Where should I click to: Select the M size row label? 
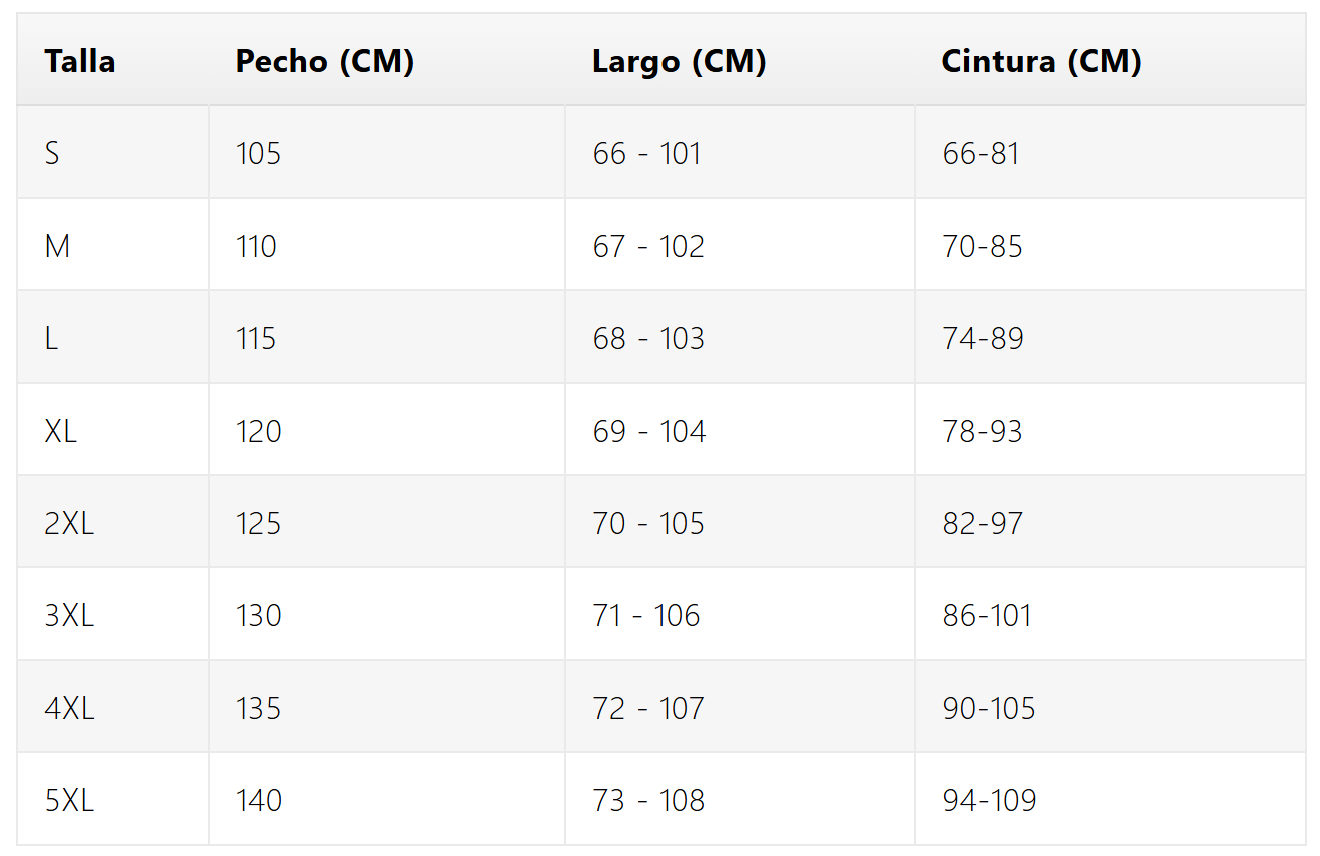tap(57, 246)
